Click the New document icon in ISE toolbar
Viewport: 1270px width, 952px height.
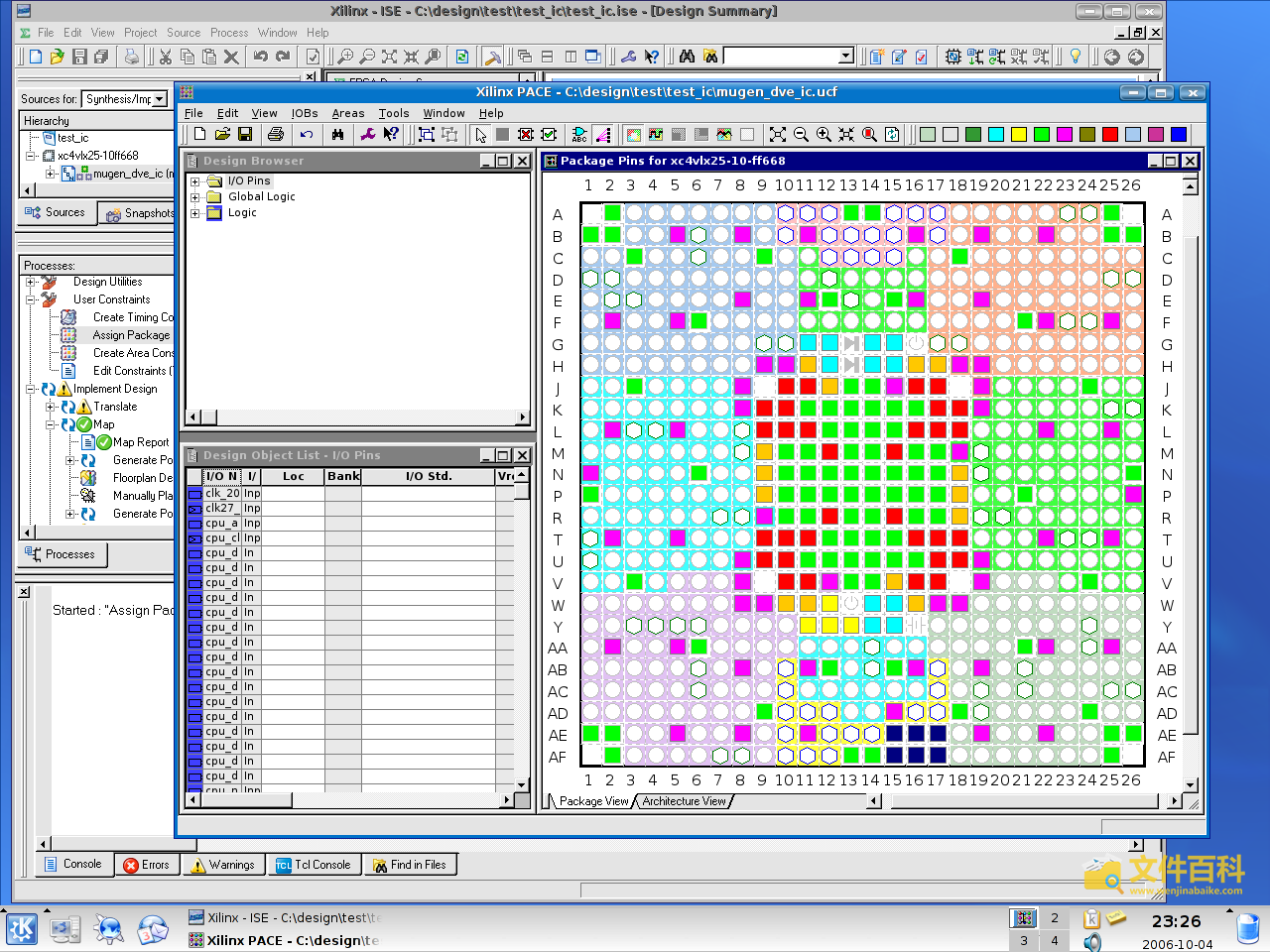[x=36, y=57]
